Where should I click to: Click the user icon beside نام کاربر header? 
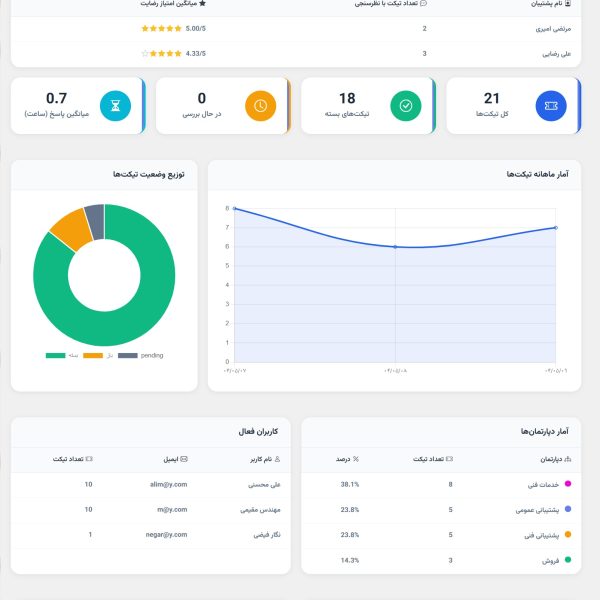[x=277, y=459]
